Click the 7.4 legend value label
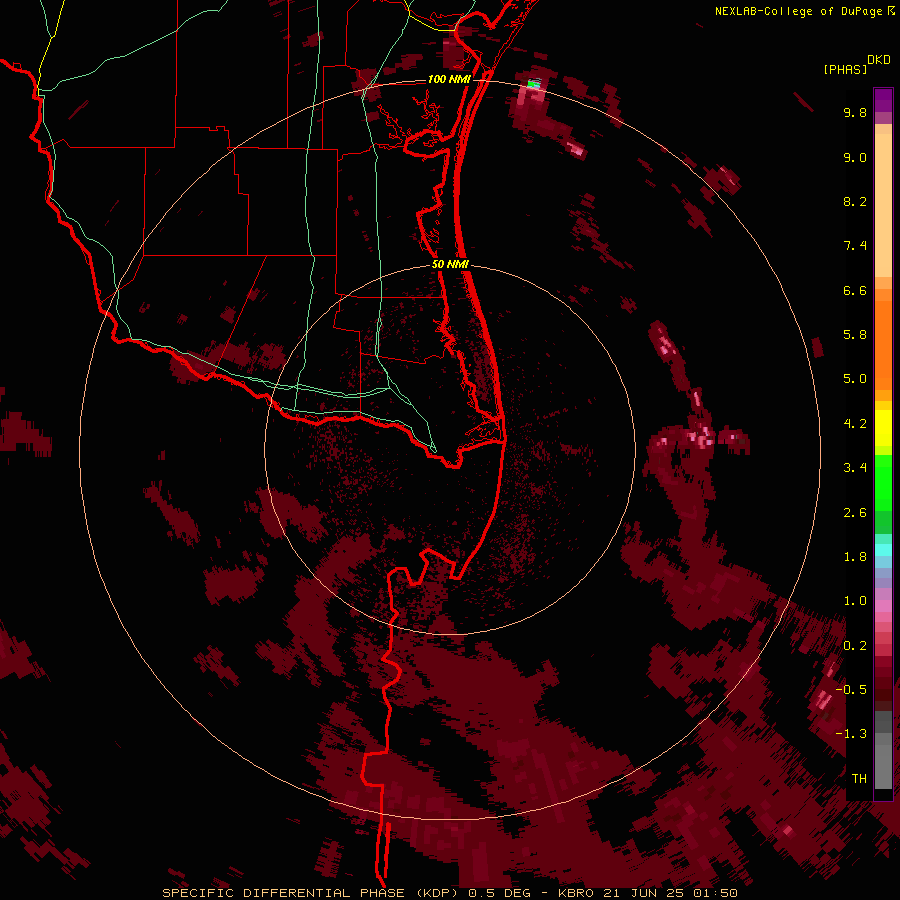900x900 pixels. pos(855,246)
